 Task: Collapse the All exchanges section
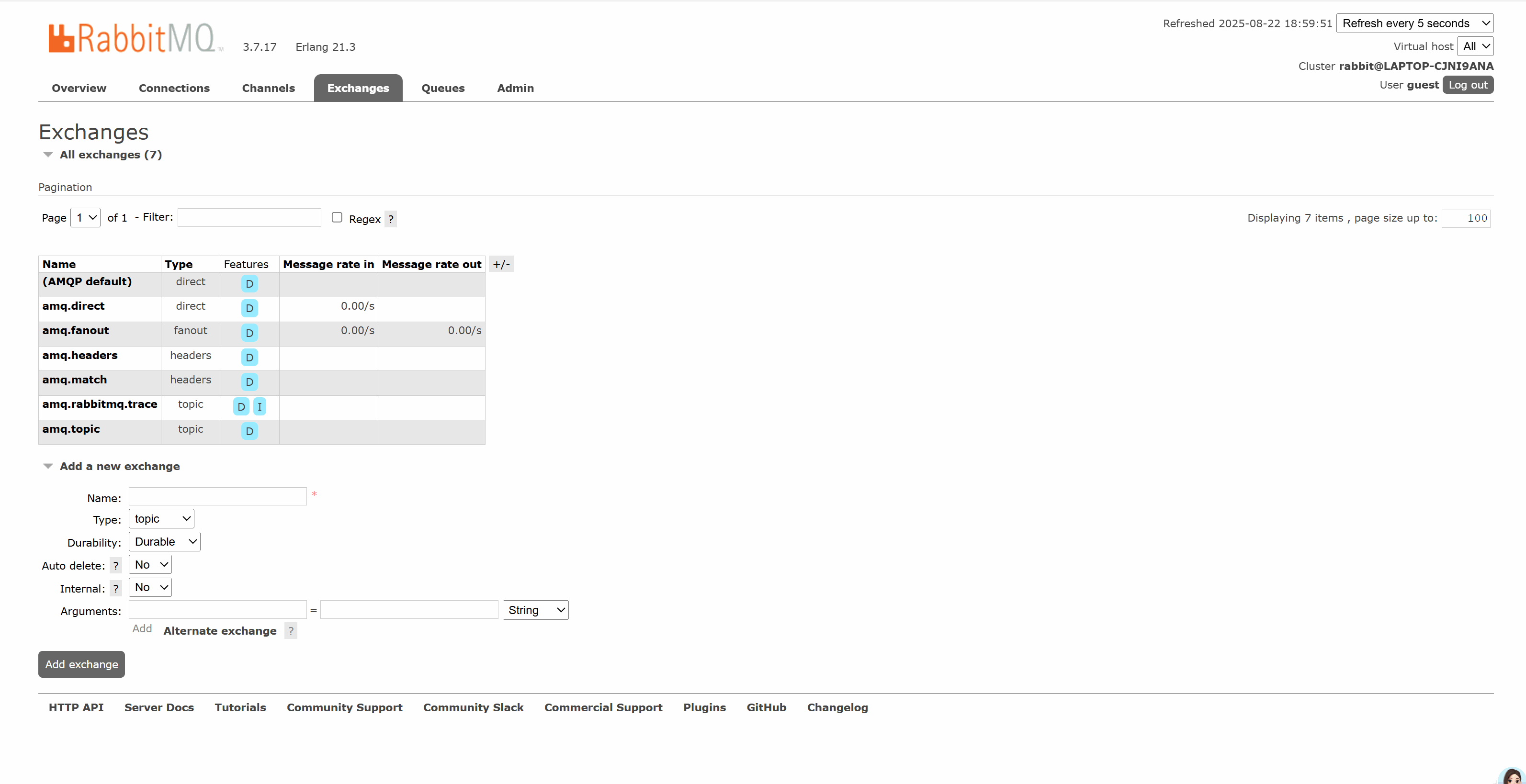point(110,155)
